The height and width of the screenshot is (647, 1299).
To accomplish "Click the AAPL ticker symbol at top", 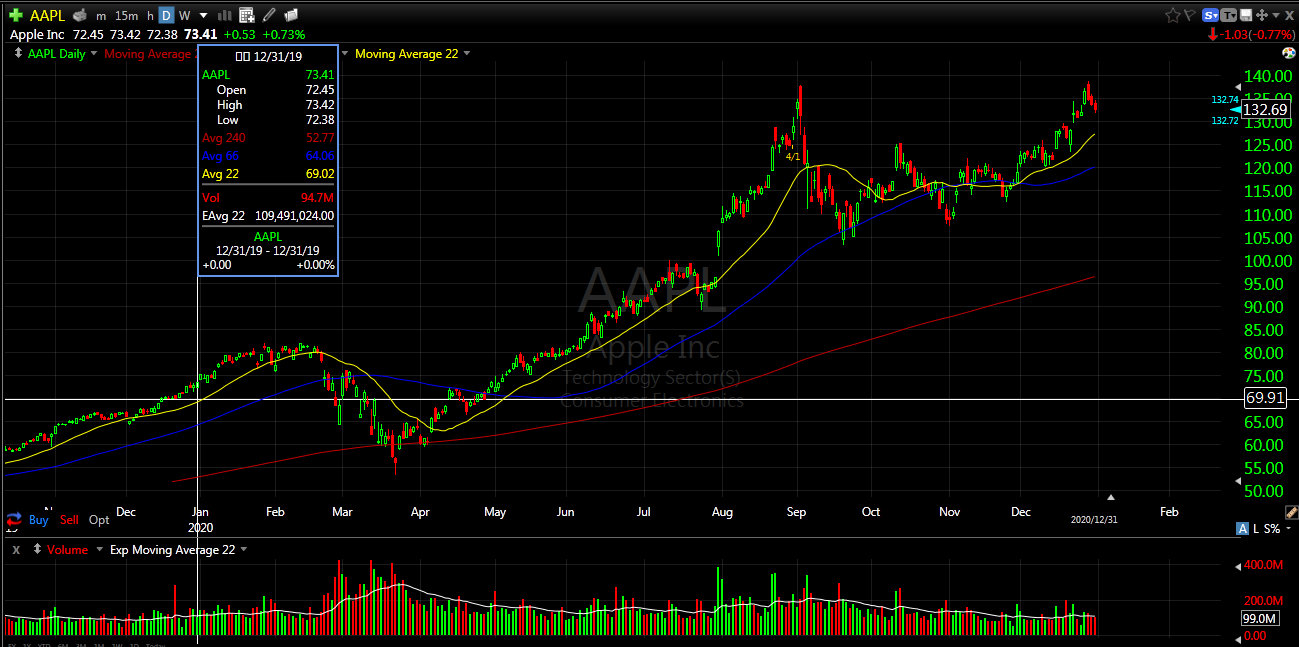I will point(48,15).
